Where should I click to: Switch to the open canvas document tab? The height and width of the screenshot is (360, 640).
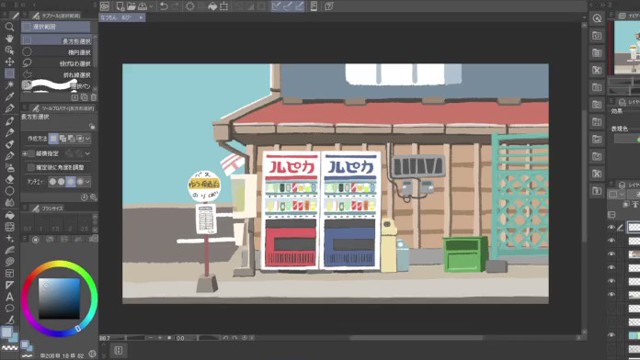pyautogui.click(x=122, y=18)
